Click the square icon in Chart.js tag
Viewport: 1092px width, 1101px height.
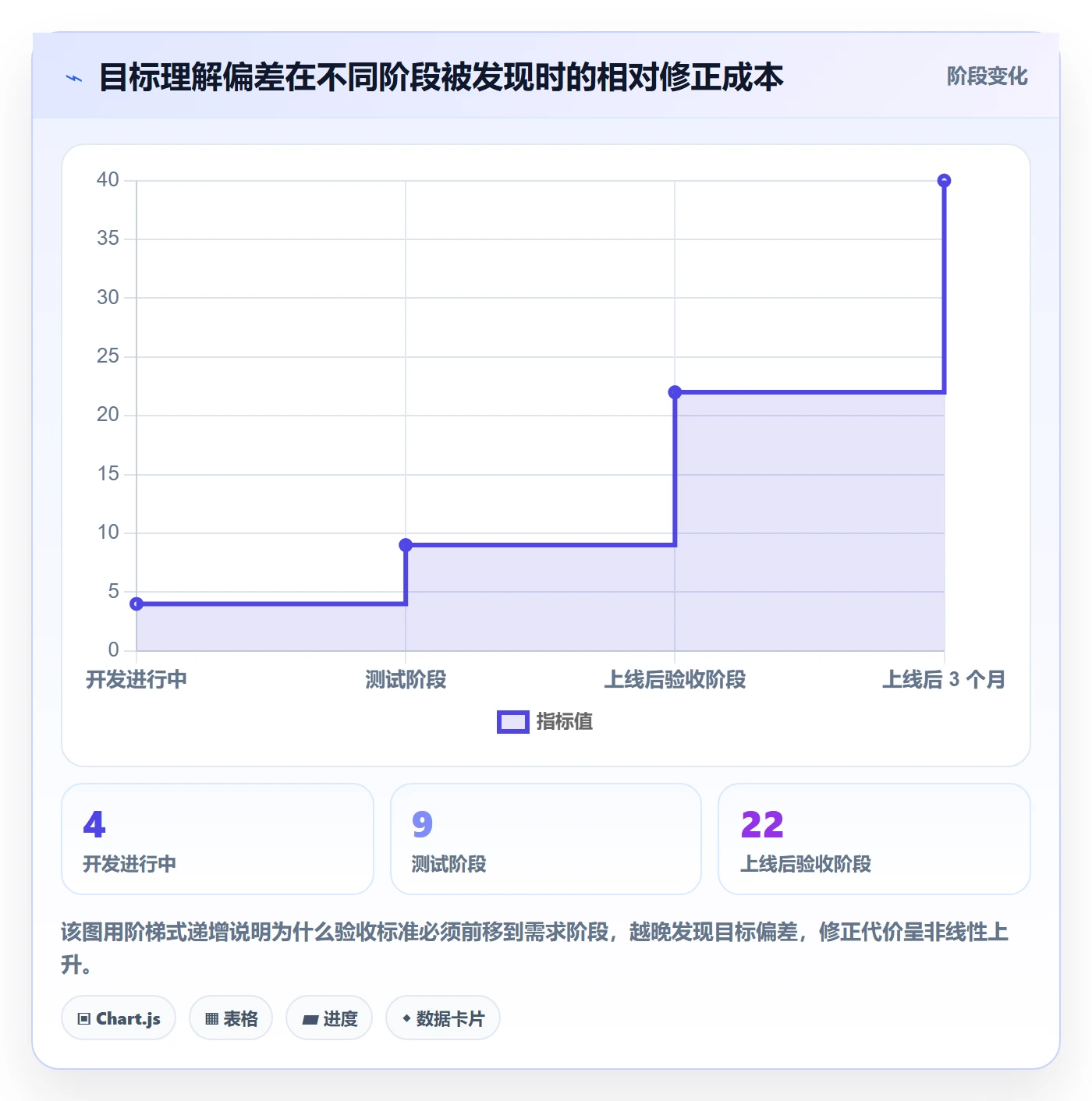84,1019
